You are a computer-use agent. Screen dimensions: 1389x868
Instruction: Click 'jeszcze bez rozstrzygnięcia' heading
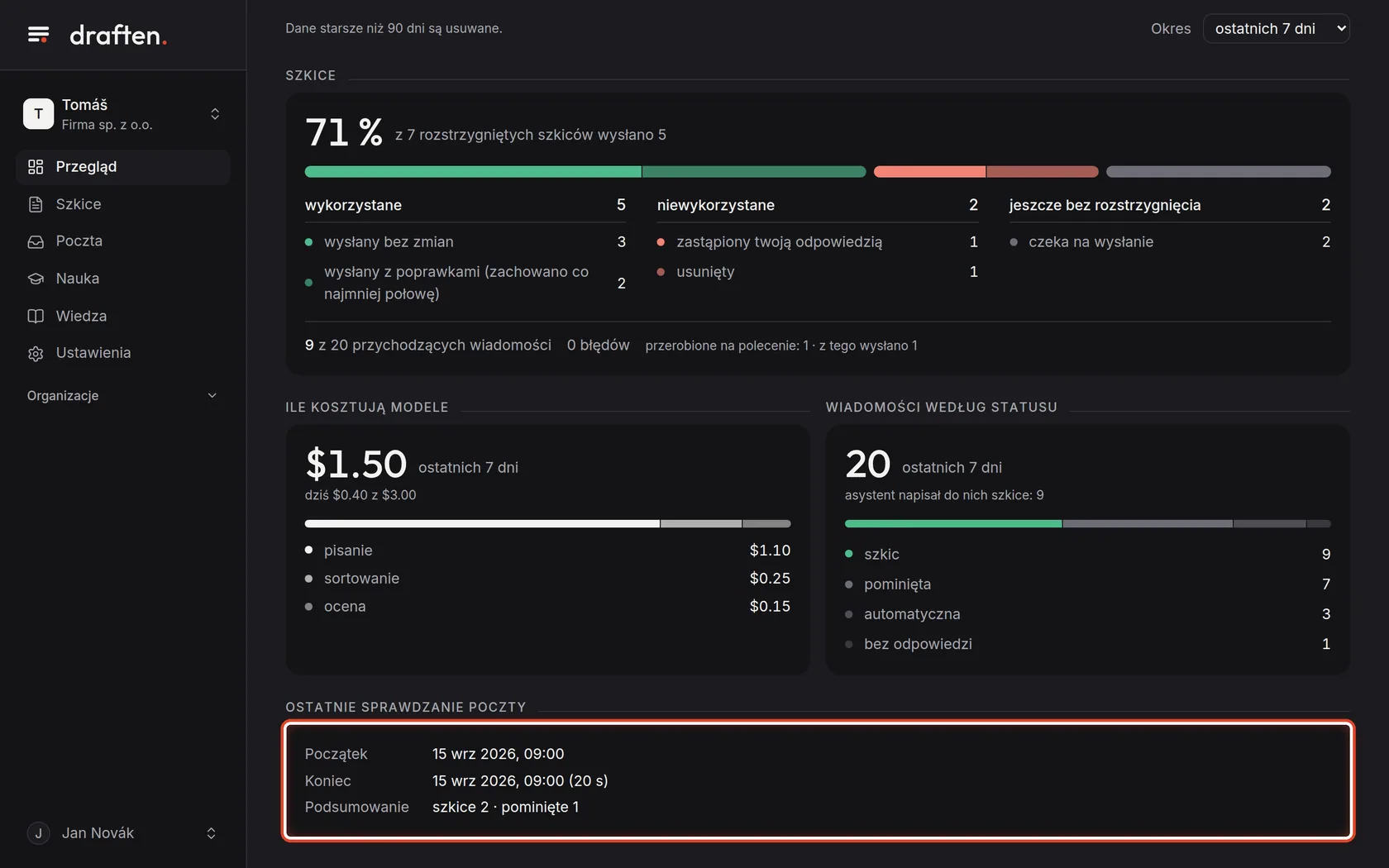pos(1105,205)
